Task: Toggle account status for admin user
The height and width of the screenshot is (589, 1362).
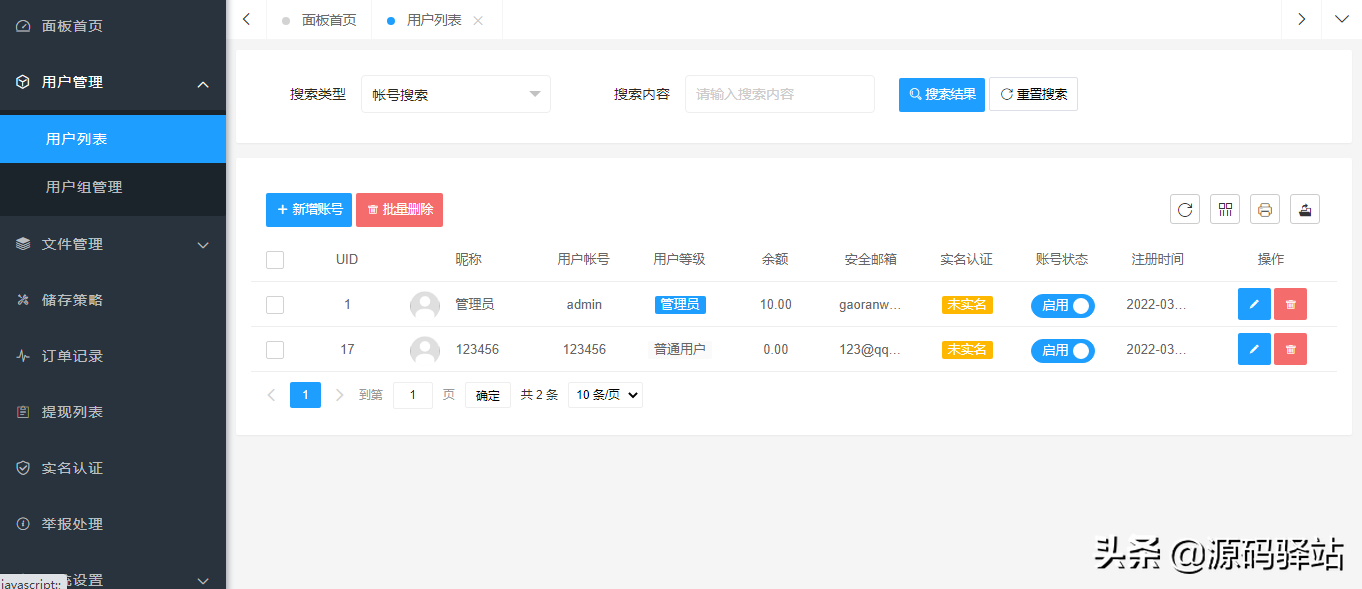Action: [x=1063, y=305]
